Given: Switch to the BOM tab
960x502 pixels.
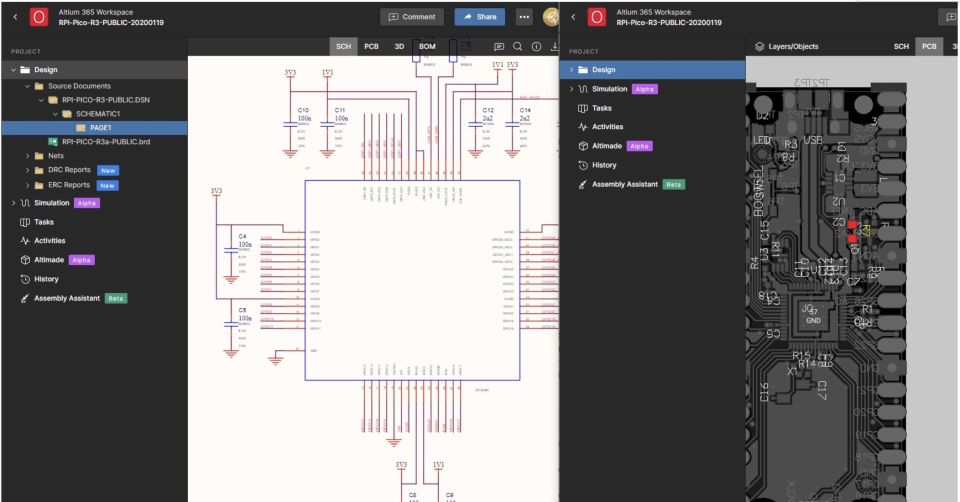Looking at the screenshot, I should coord(425,47).
